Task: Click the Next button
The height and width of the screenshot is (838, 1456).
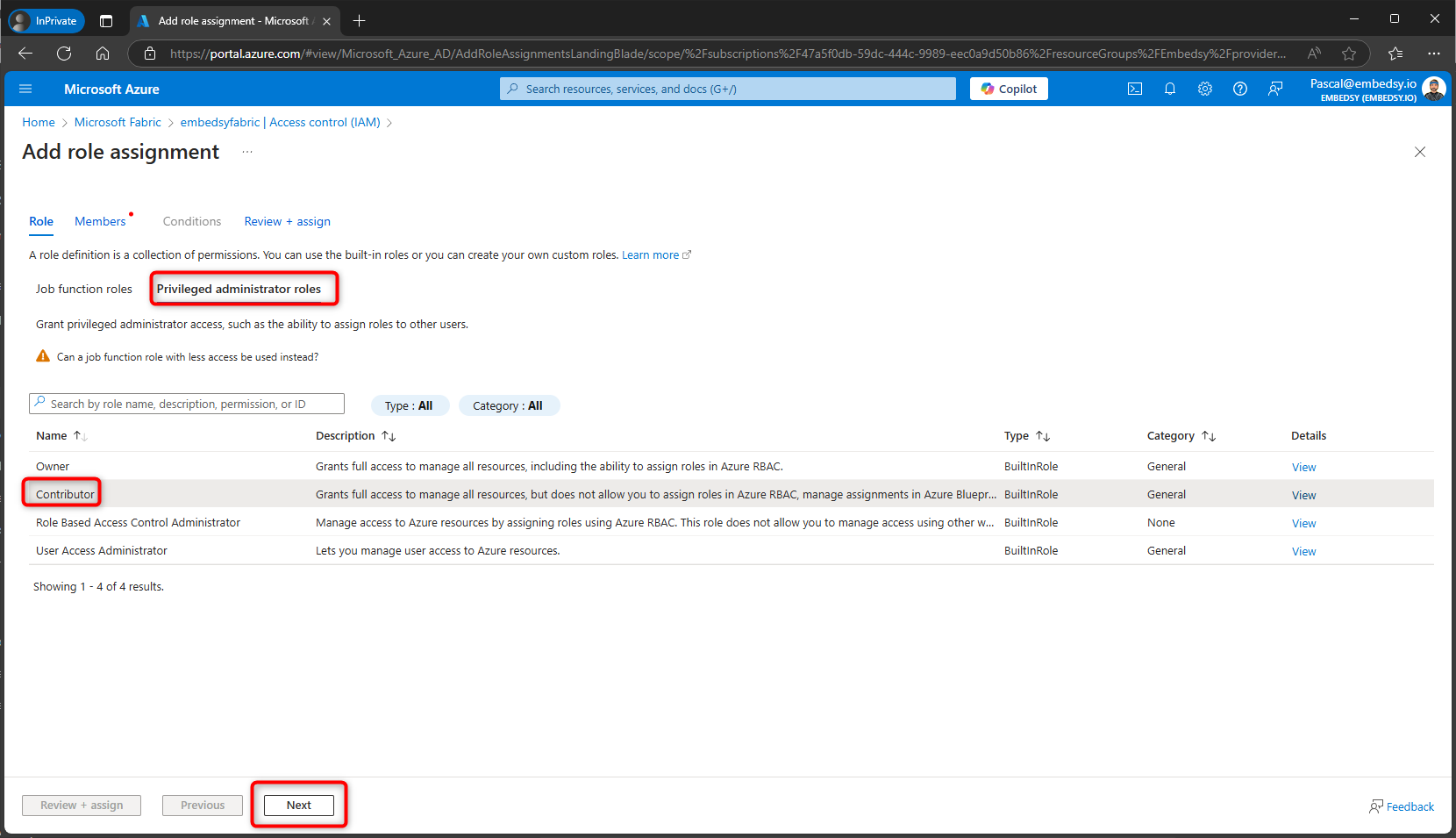Action: click(x=298, y=805)
